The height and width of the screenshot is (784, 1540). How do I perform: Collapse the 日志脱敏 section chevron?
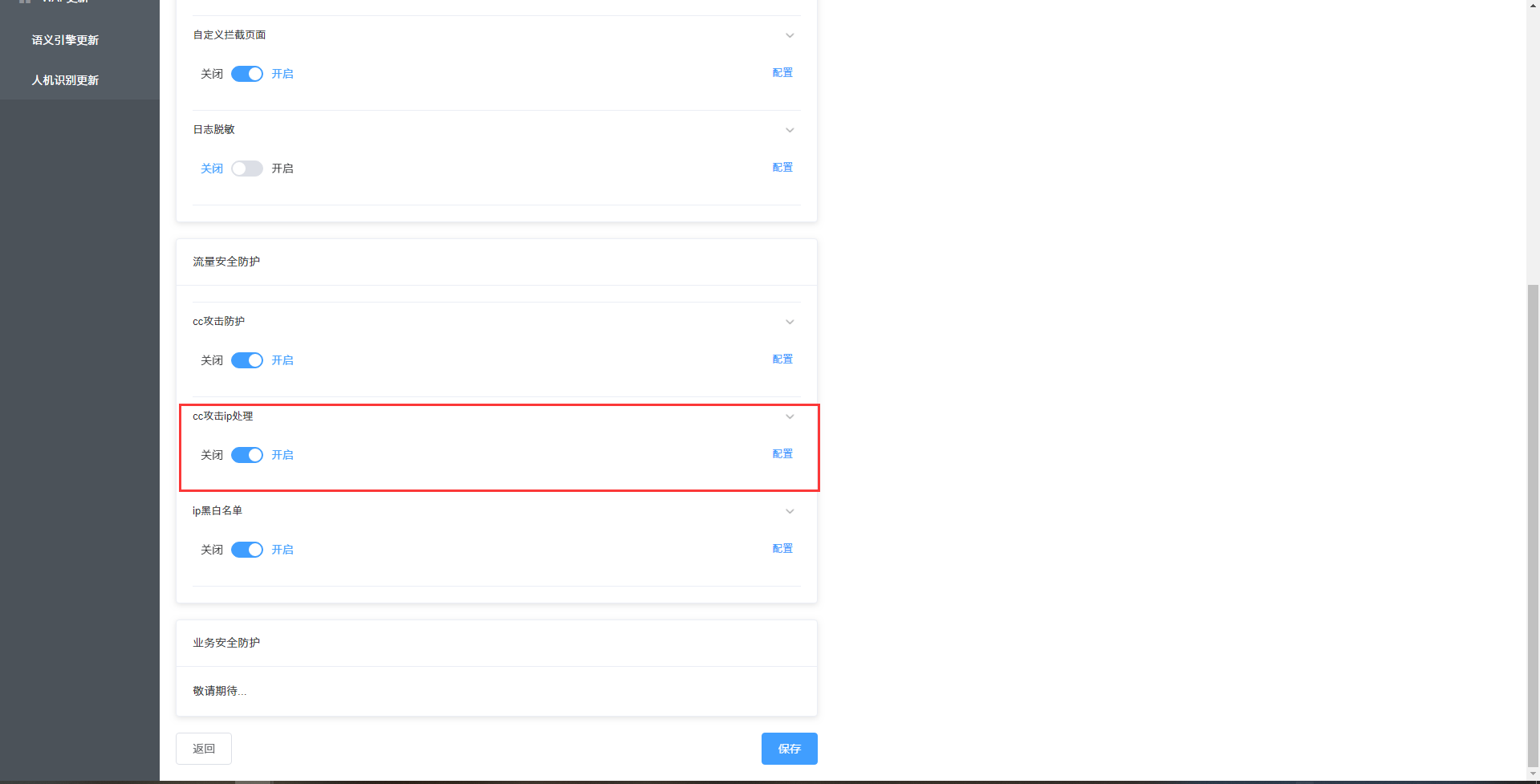790,130
